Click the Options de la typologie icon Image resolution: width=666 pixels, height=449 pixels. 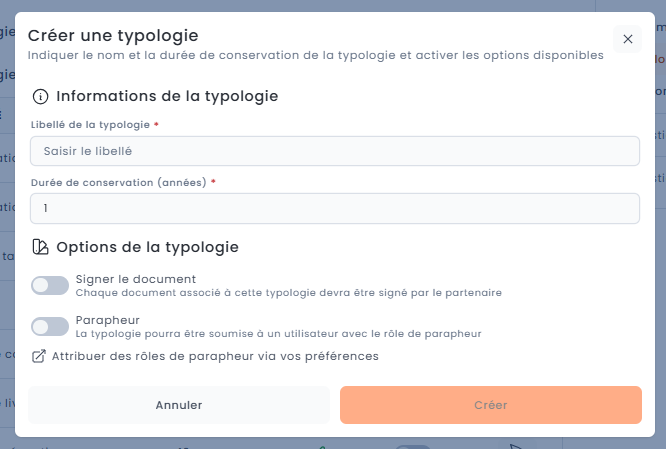(40, 247)
